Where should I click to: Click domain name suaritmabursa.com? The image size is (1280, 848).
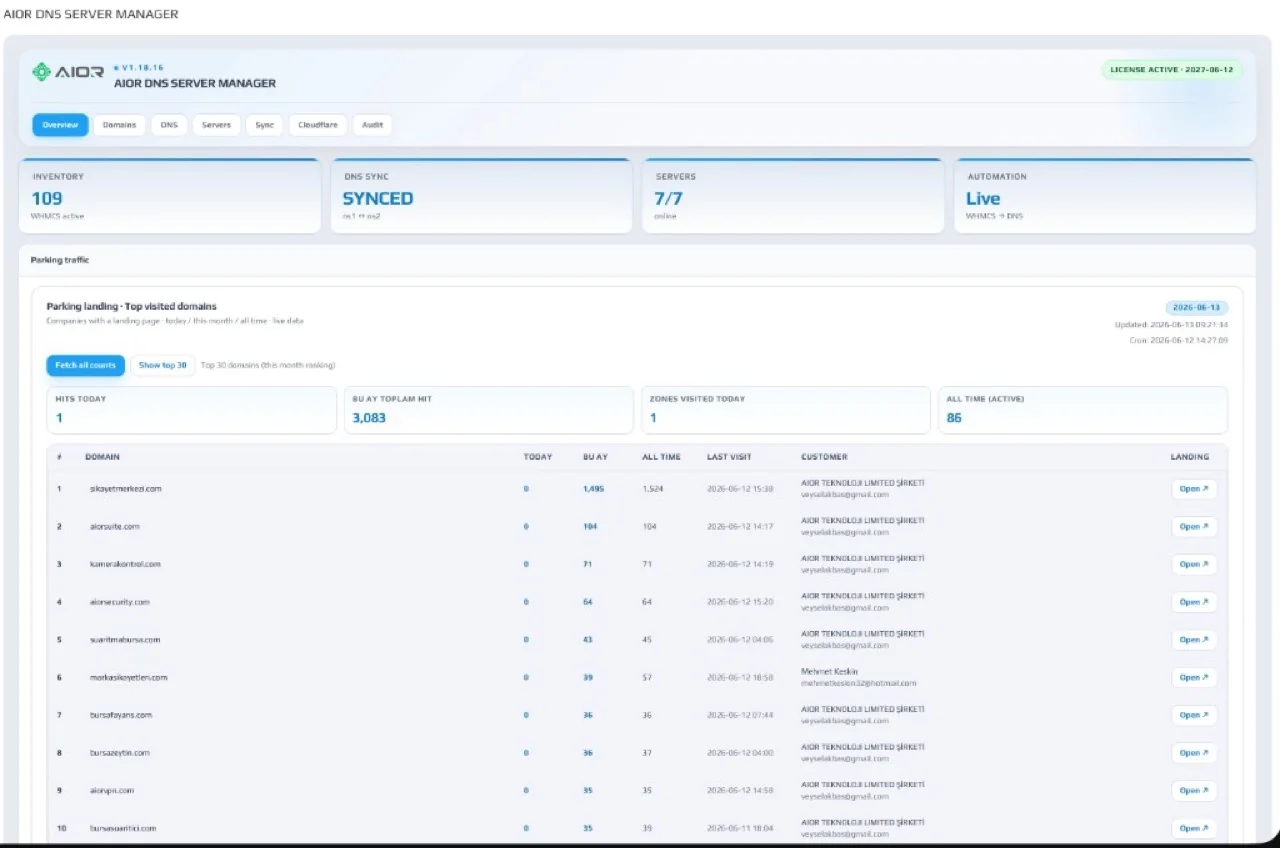[125, 639]
